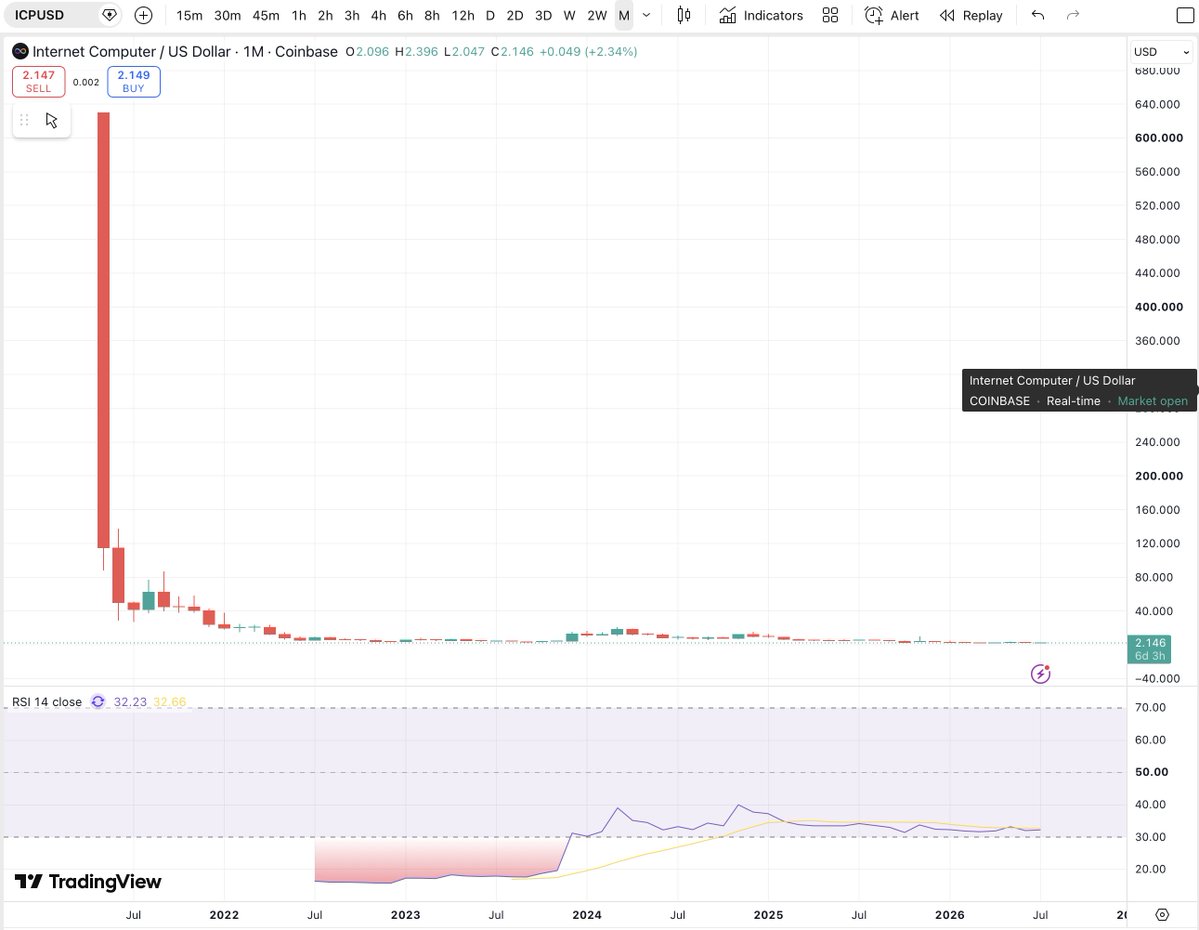Open the symbol selector dropdown beside ICPUSD
The height and width of the screenshot is (930, 1199).
pyautogui.click(x=109, y=15)
